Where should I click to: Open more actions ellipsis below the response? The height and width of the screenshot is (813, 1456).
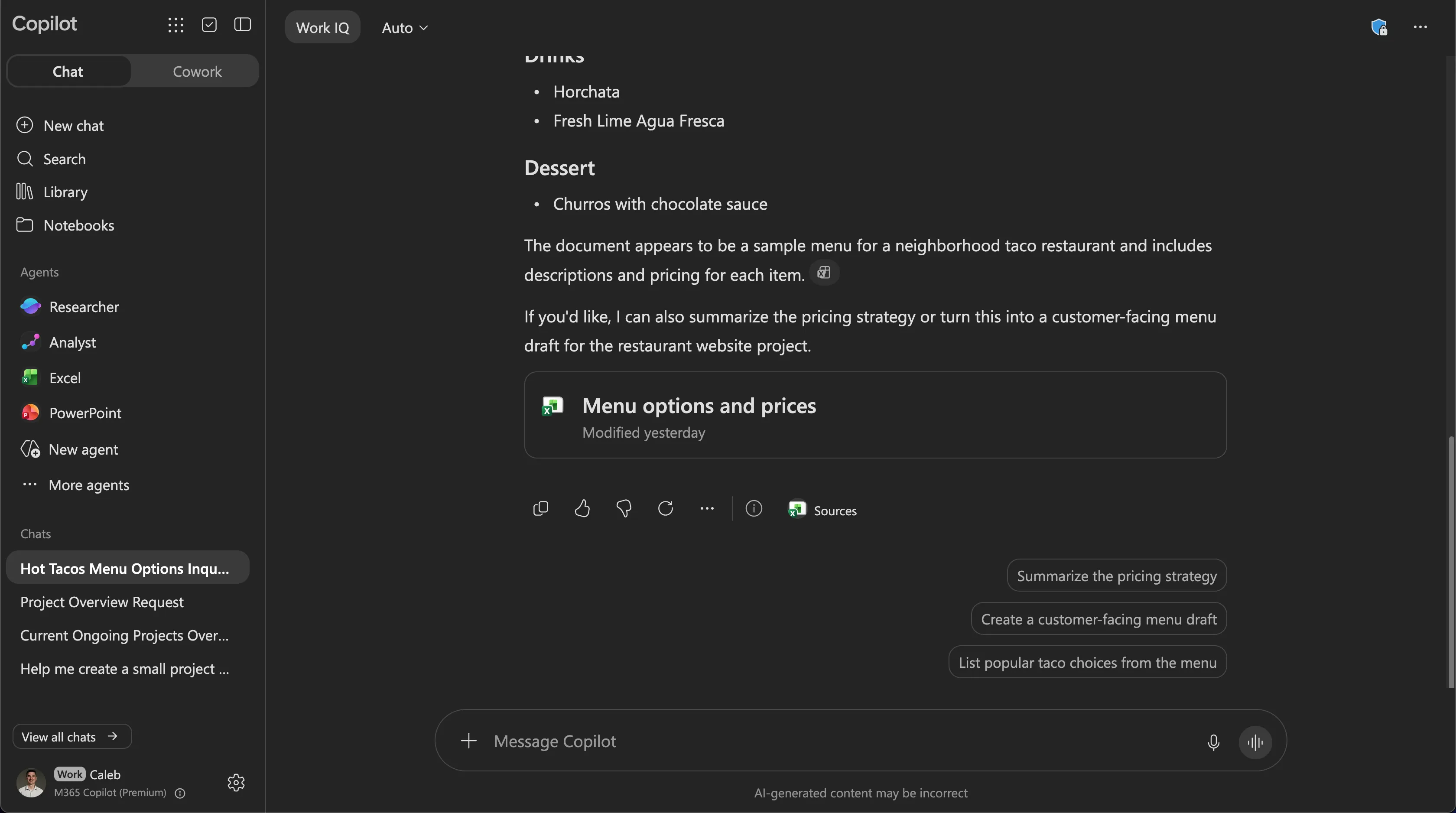(707, 509)
